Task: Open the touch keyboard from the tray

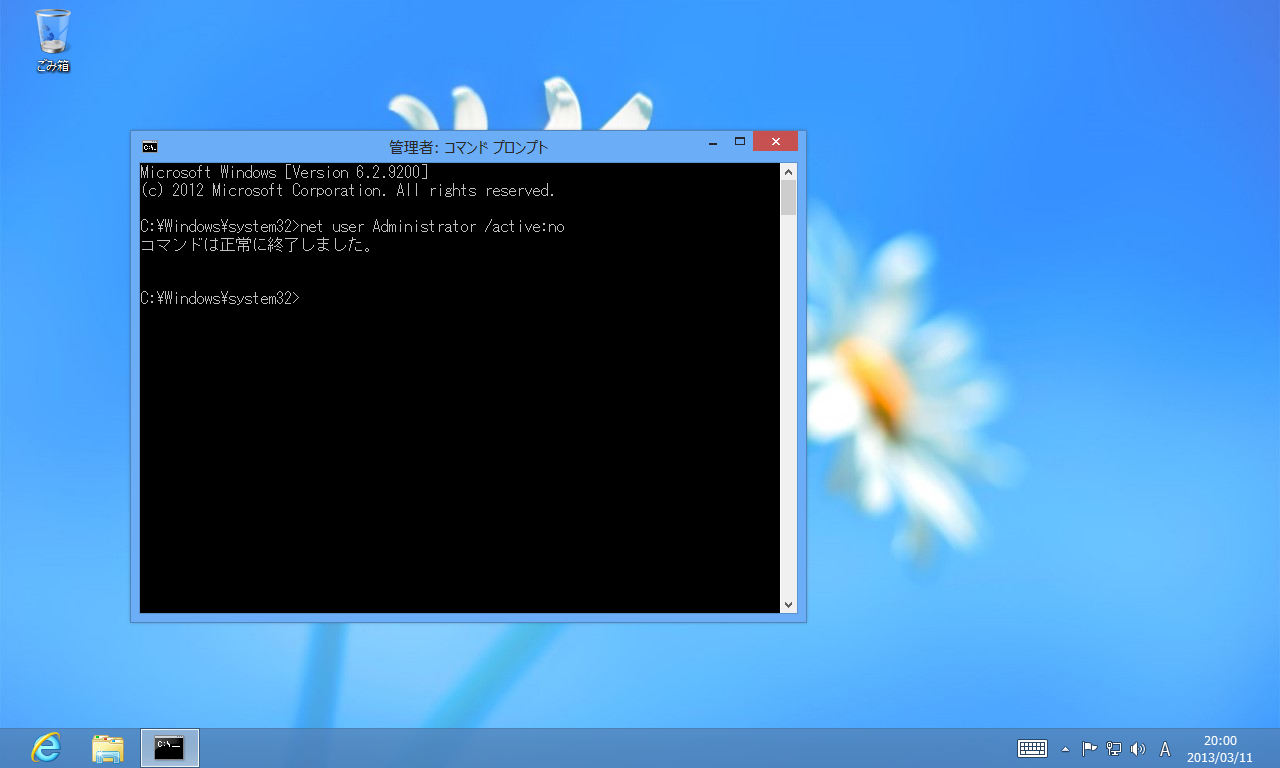Action: tap(1032, 748)
